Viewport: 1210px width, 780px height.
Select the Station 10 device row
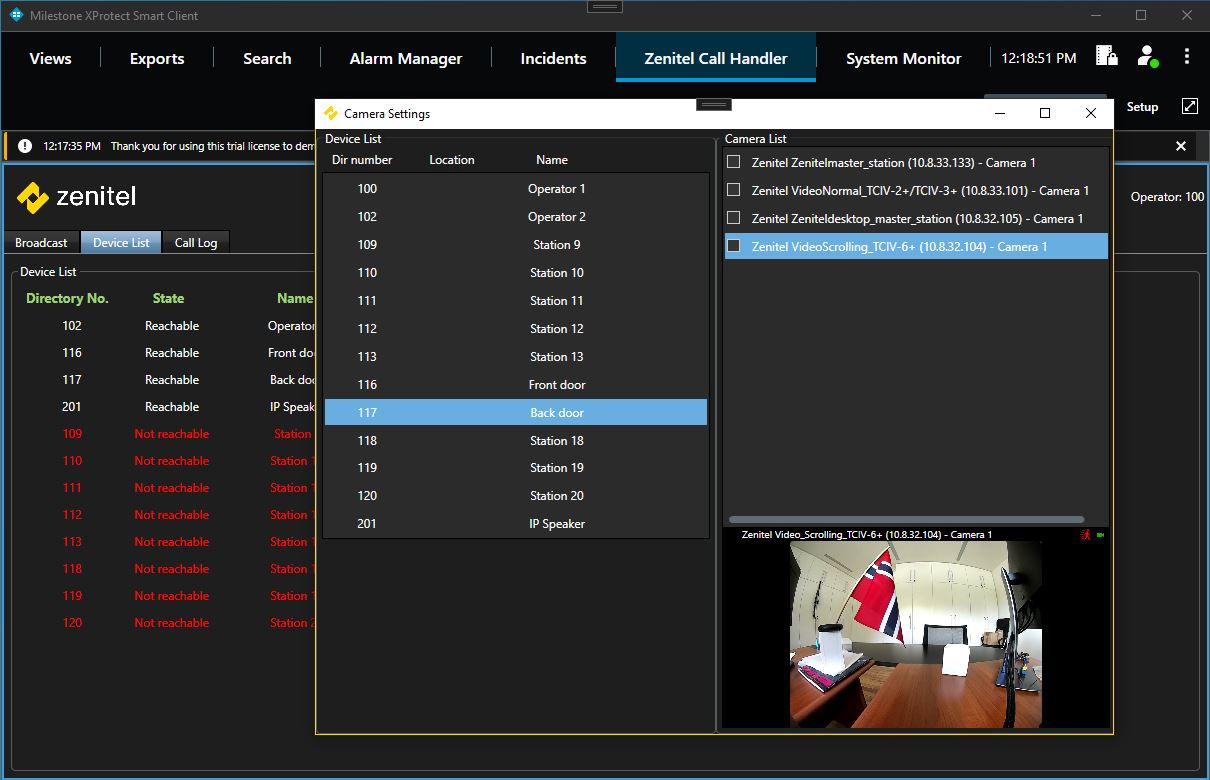[x=516, y=272]
